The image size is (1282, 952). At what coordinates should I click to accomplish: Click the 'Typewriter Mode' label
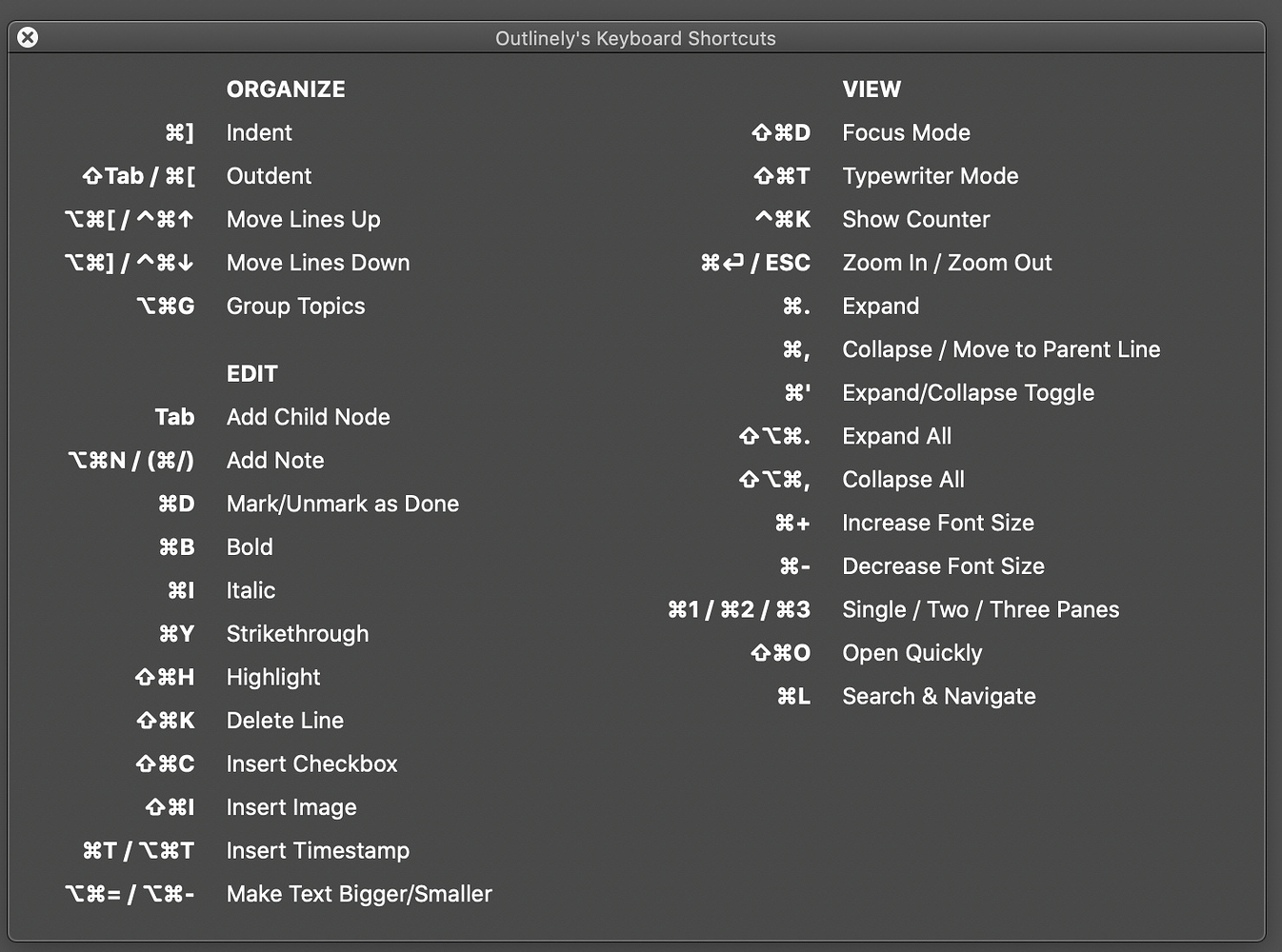tap(931, 176)
